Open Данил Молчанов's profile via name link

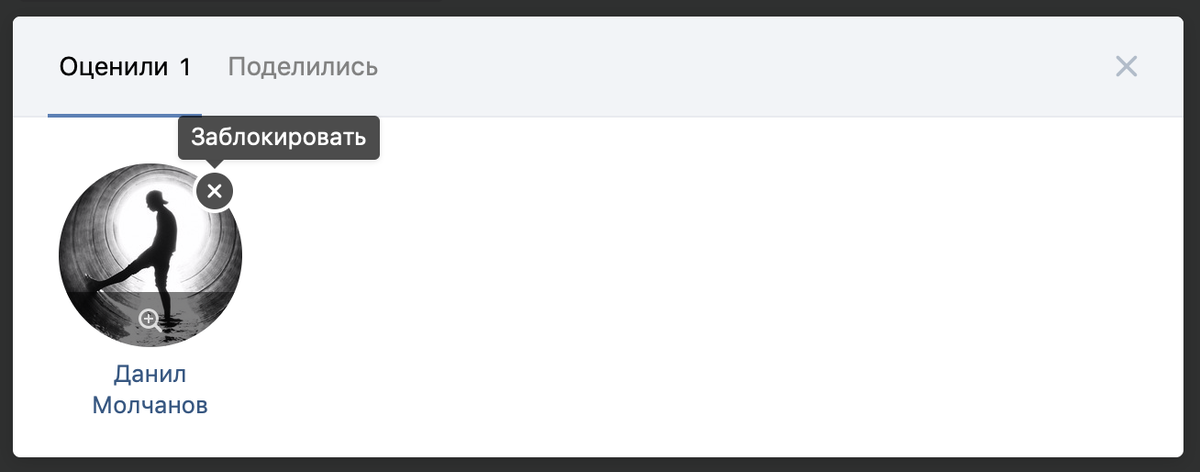pyautogui.click(x=150, y=390)
